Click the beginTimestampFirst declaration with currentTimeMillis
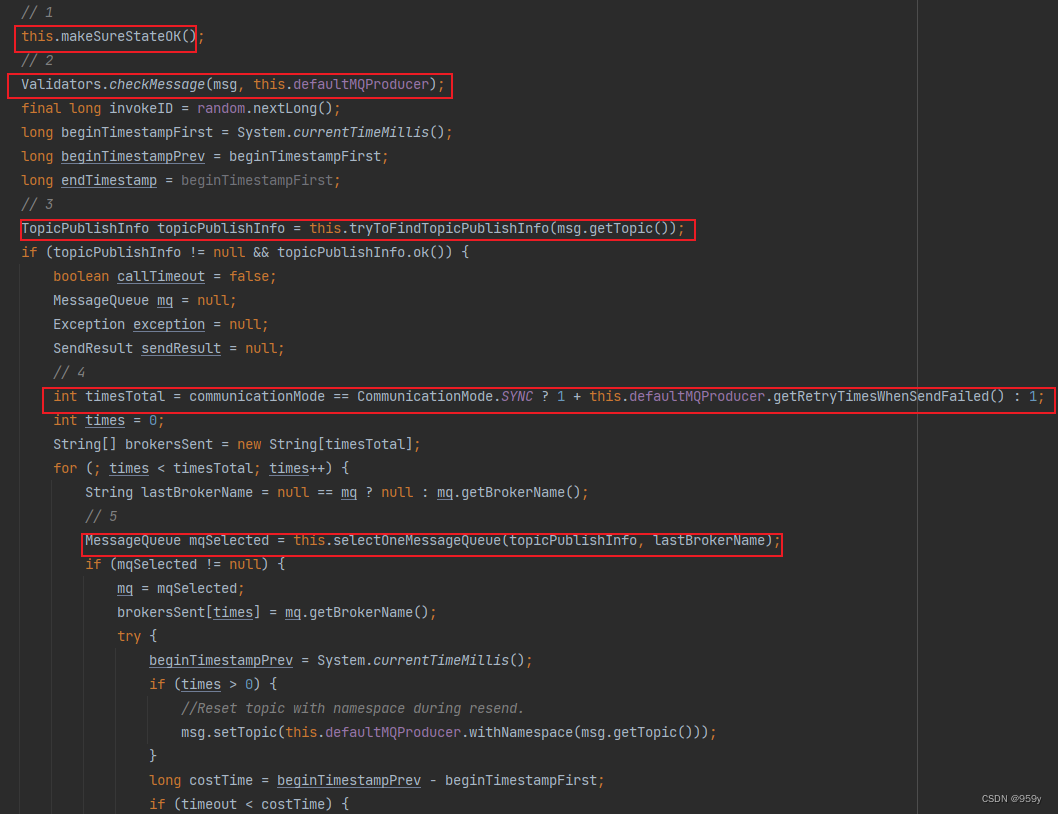1058x814 pixels. [237, 132]
